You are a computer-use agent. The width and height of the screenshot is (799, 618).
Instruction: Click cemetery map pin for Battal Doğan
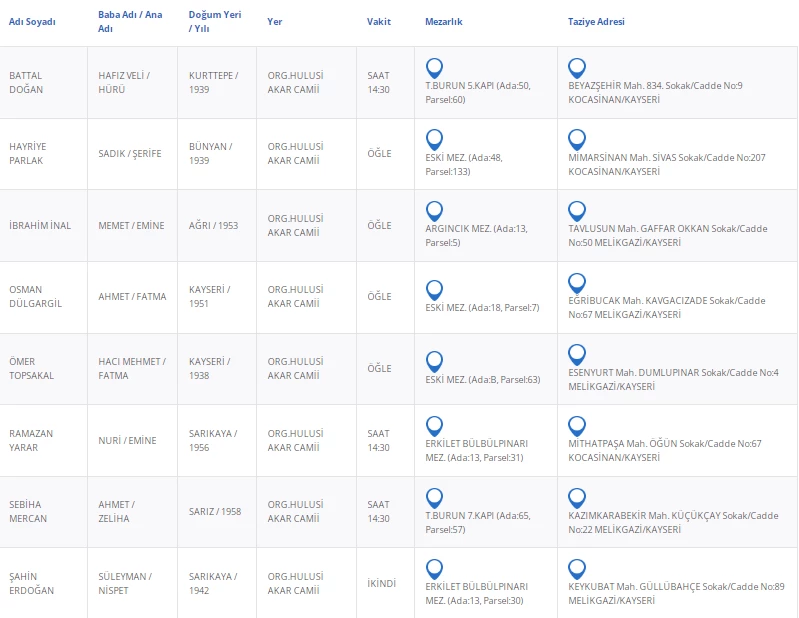(x=434, y=68)
